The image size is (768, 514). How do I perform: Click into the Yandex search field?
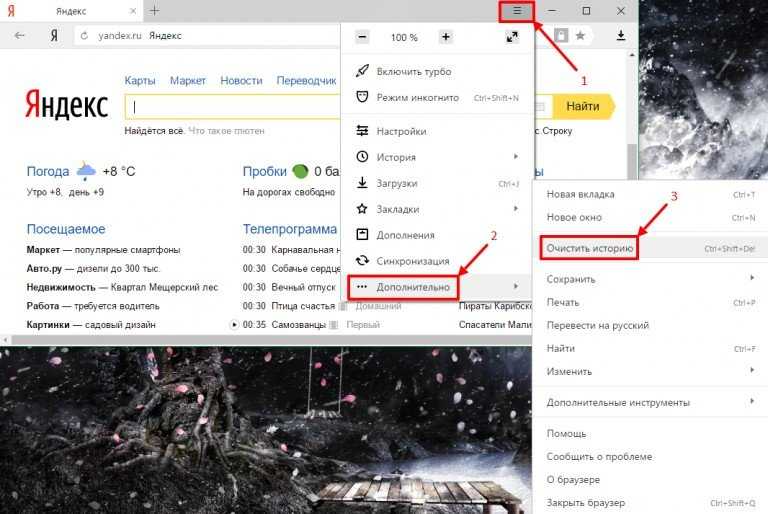point(233,107)
